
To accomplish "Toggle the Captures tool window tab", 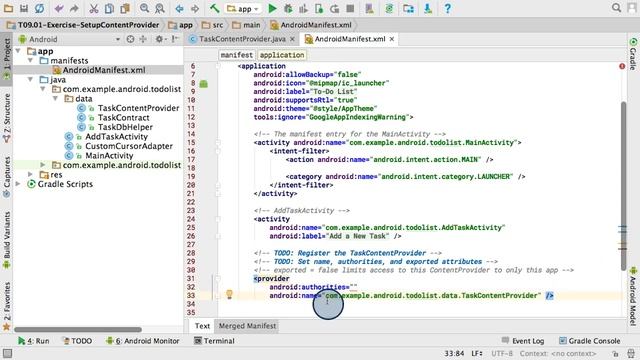I will pos(7,177).
